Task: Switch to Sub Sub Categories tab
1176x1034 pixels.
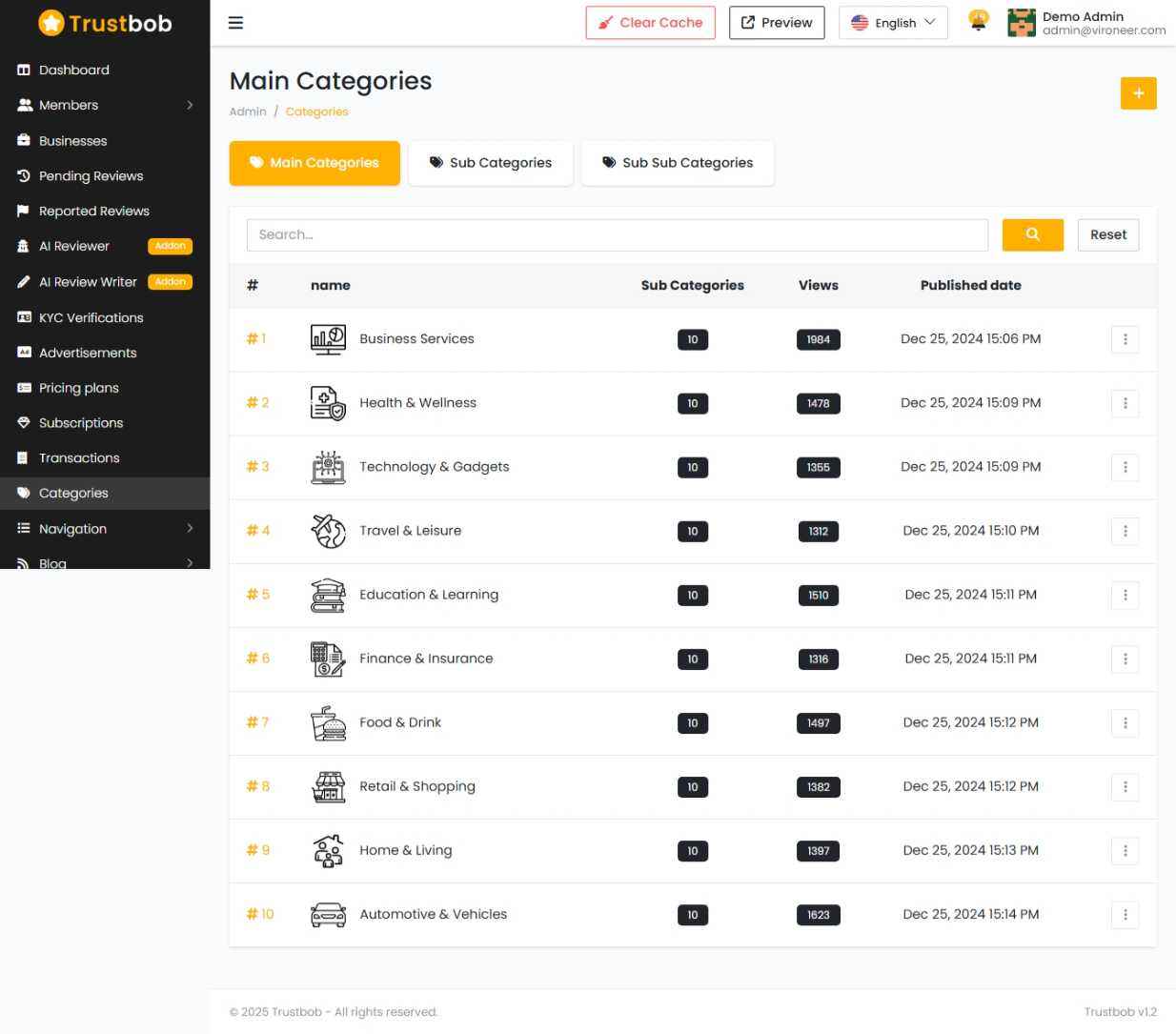Action: point(677,163)
